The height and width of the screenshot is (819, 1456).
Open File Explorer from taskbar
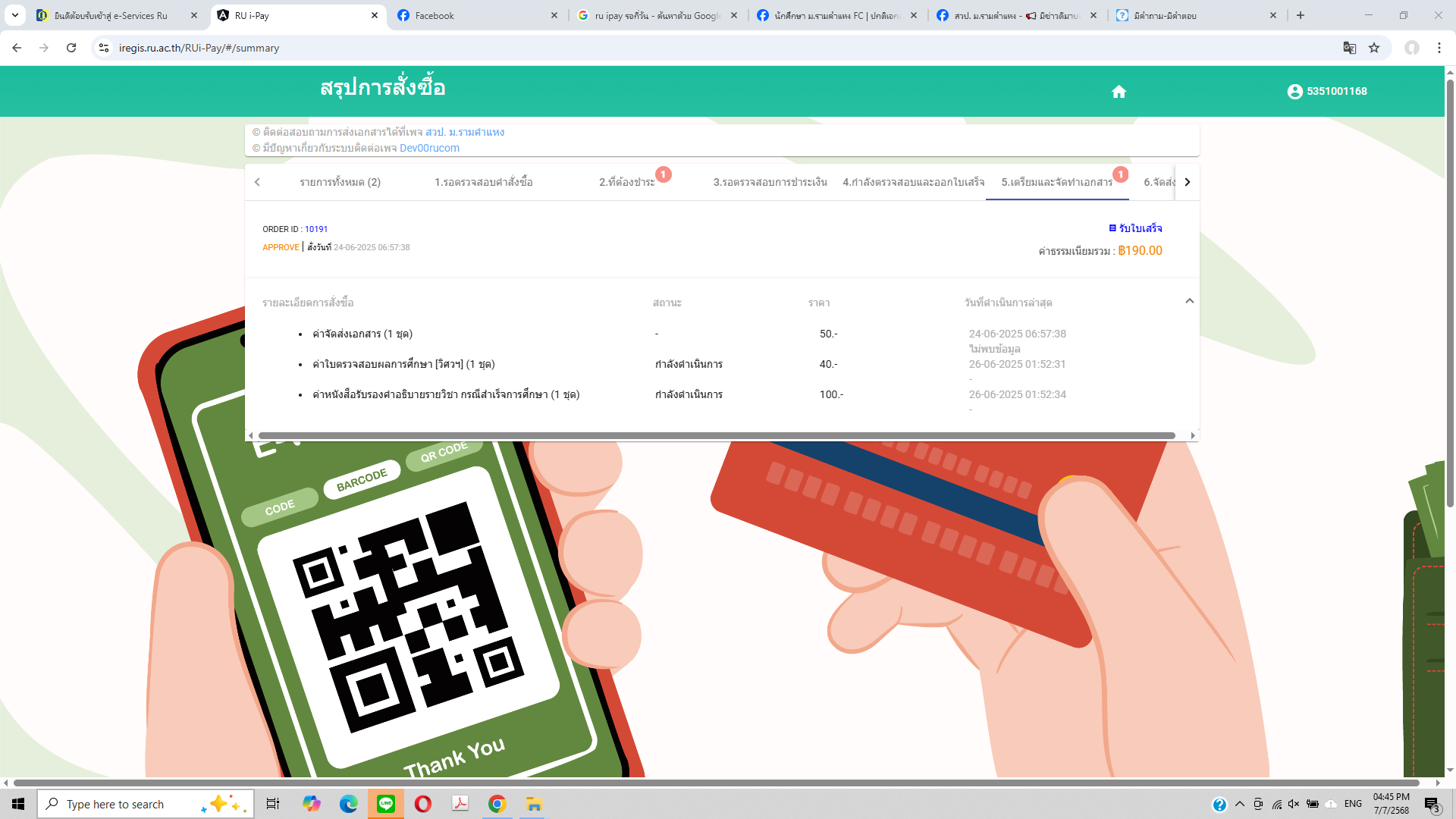tap(534, 804)
